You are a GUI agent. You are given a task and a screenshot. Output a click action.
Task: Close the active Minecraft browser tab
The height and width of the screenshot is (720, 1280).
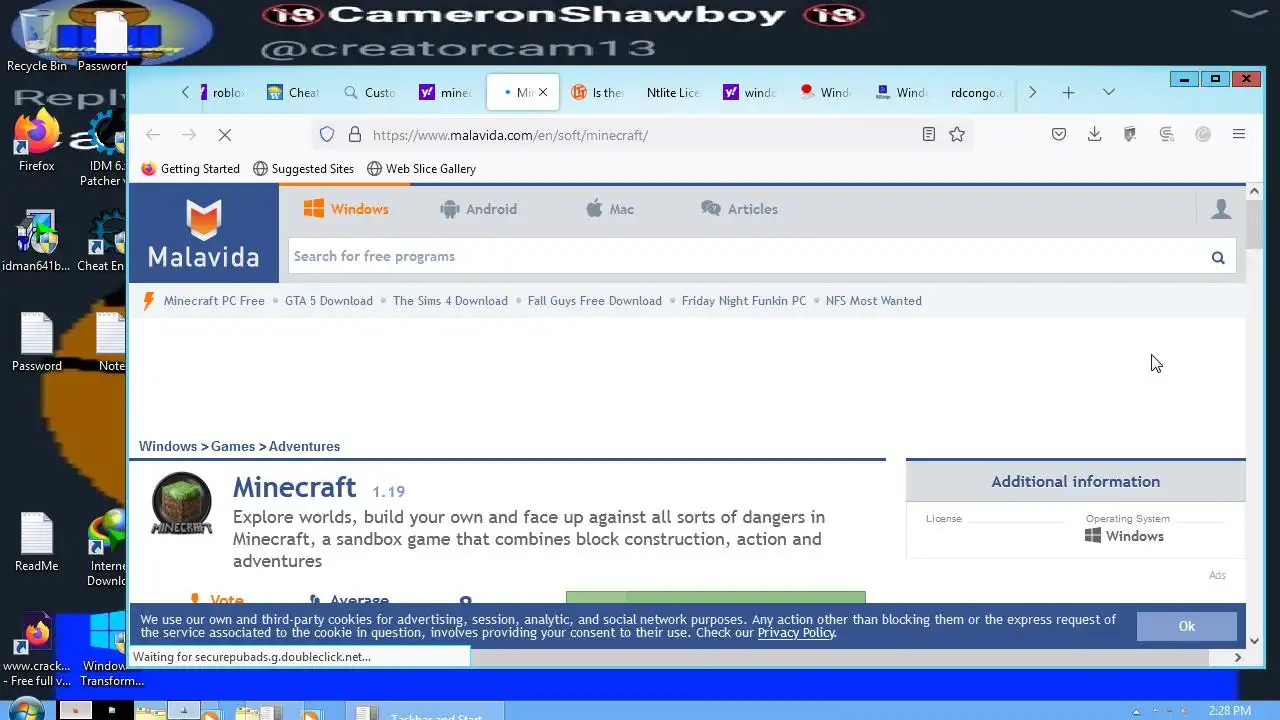click(x=543, y=92)
